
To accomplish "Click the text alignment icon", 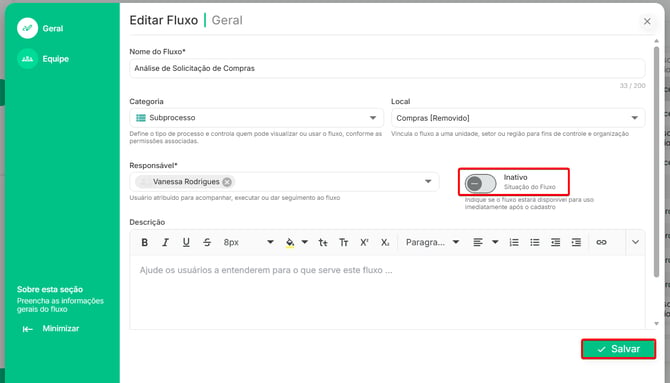I will (478, 242).
